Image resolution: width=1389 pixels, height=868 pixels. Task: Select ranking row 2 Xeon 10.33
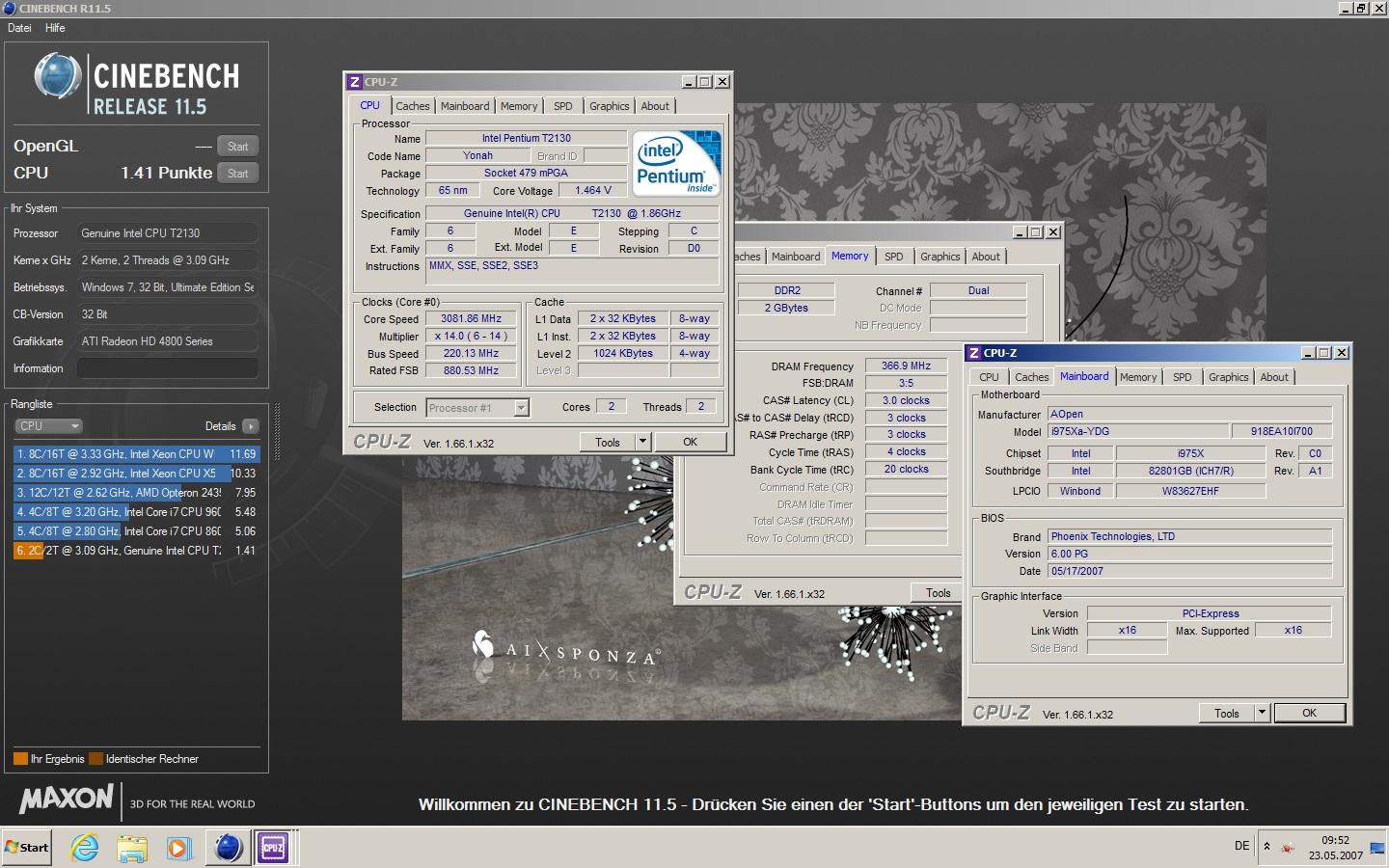tap(136, 473)
